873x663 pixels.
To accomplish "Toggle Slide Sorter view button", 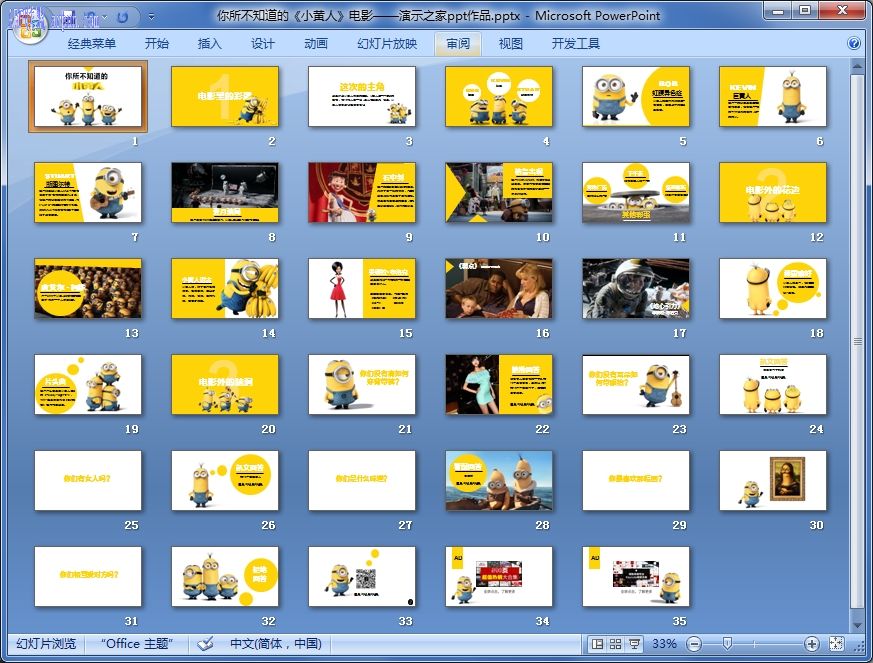I will click(615, 644).
